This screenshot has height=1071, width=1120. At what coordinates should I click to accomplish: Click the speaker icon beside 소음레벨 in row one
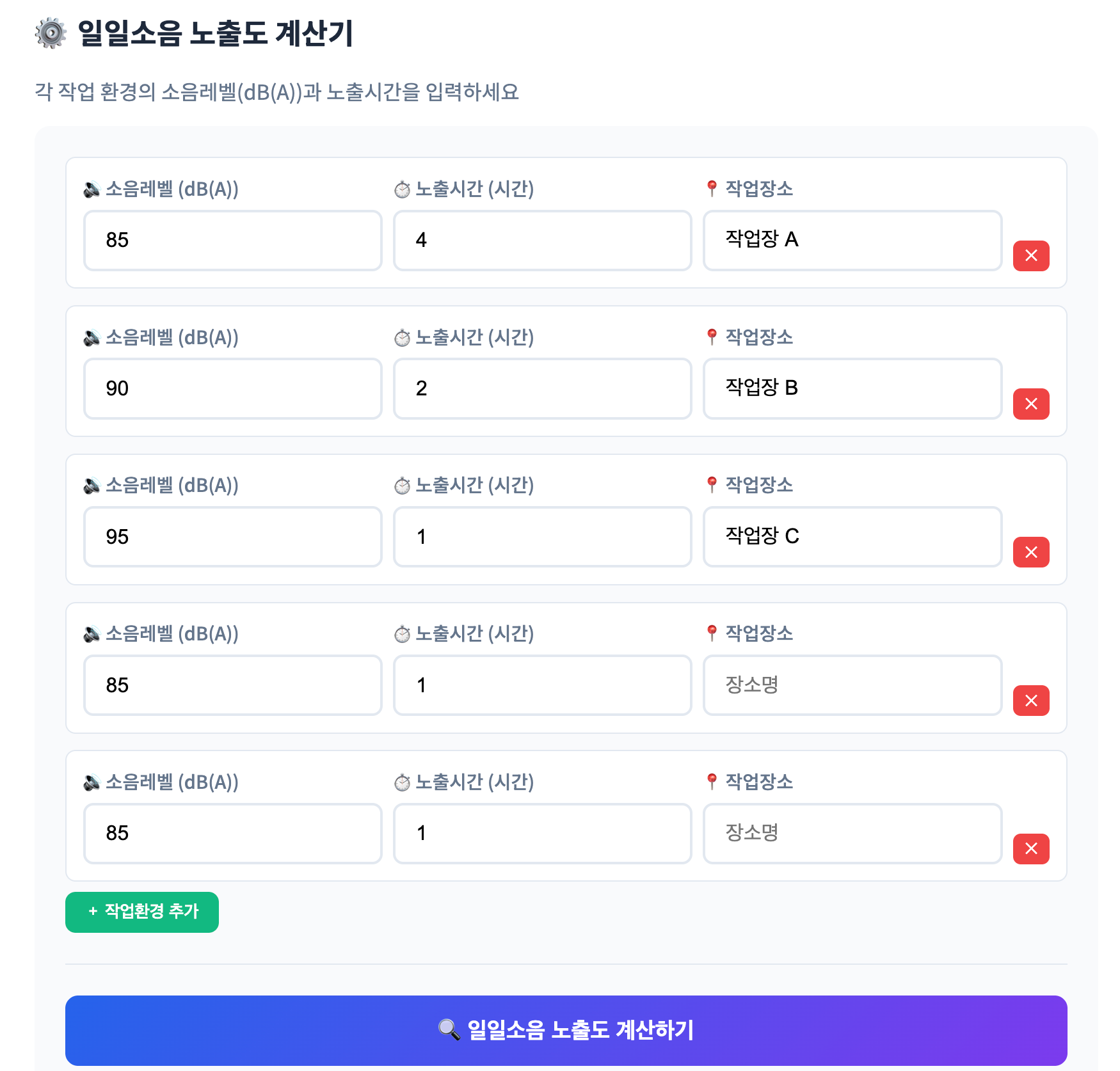pyautogui.click(x=92, y=189)
